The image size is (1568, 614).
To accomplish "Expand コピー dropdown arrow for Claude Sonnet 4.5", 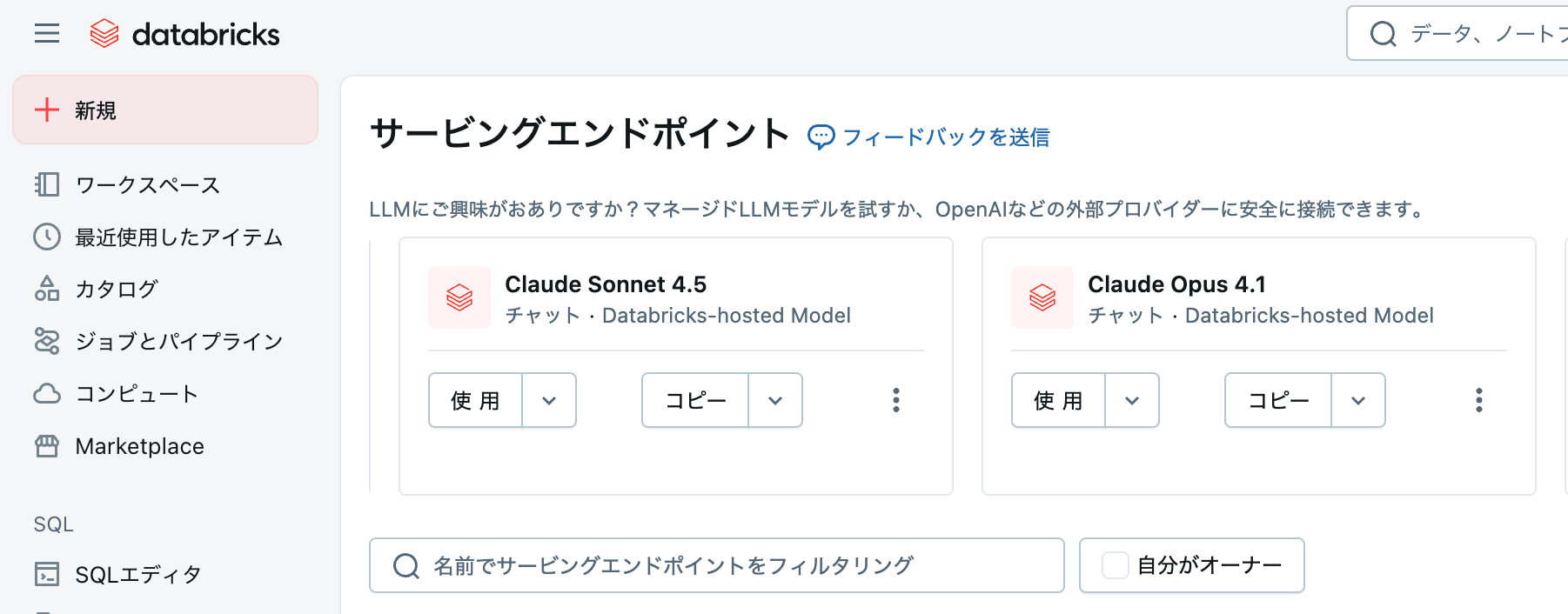I will pos(775,400).
